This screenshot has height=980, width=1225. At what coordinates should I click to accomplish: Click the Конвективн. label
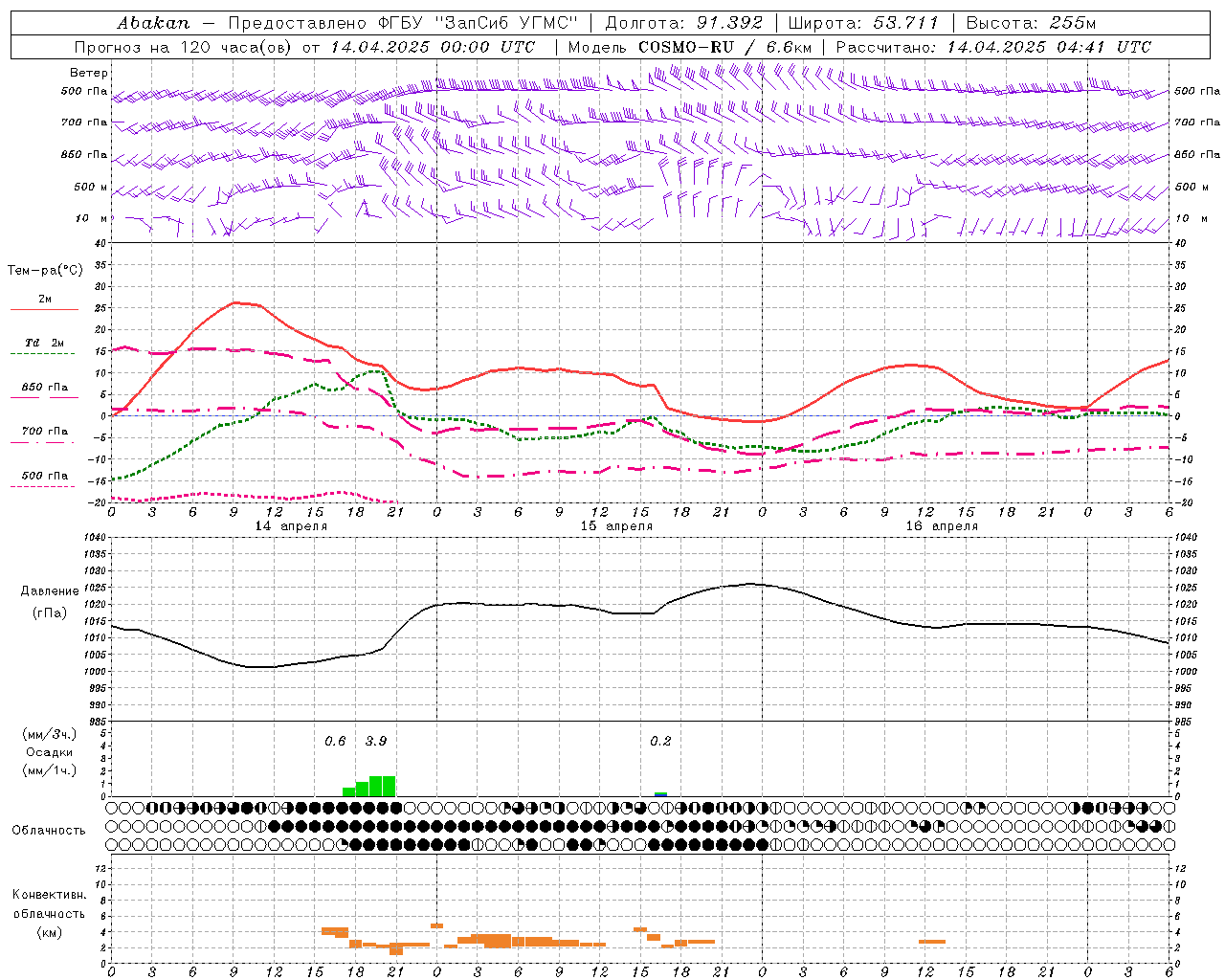point(50,895)
